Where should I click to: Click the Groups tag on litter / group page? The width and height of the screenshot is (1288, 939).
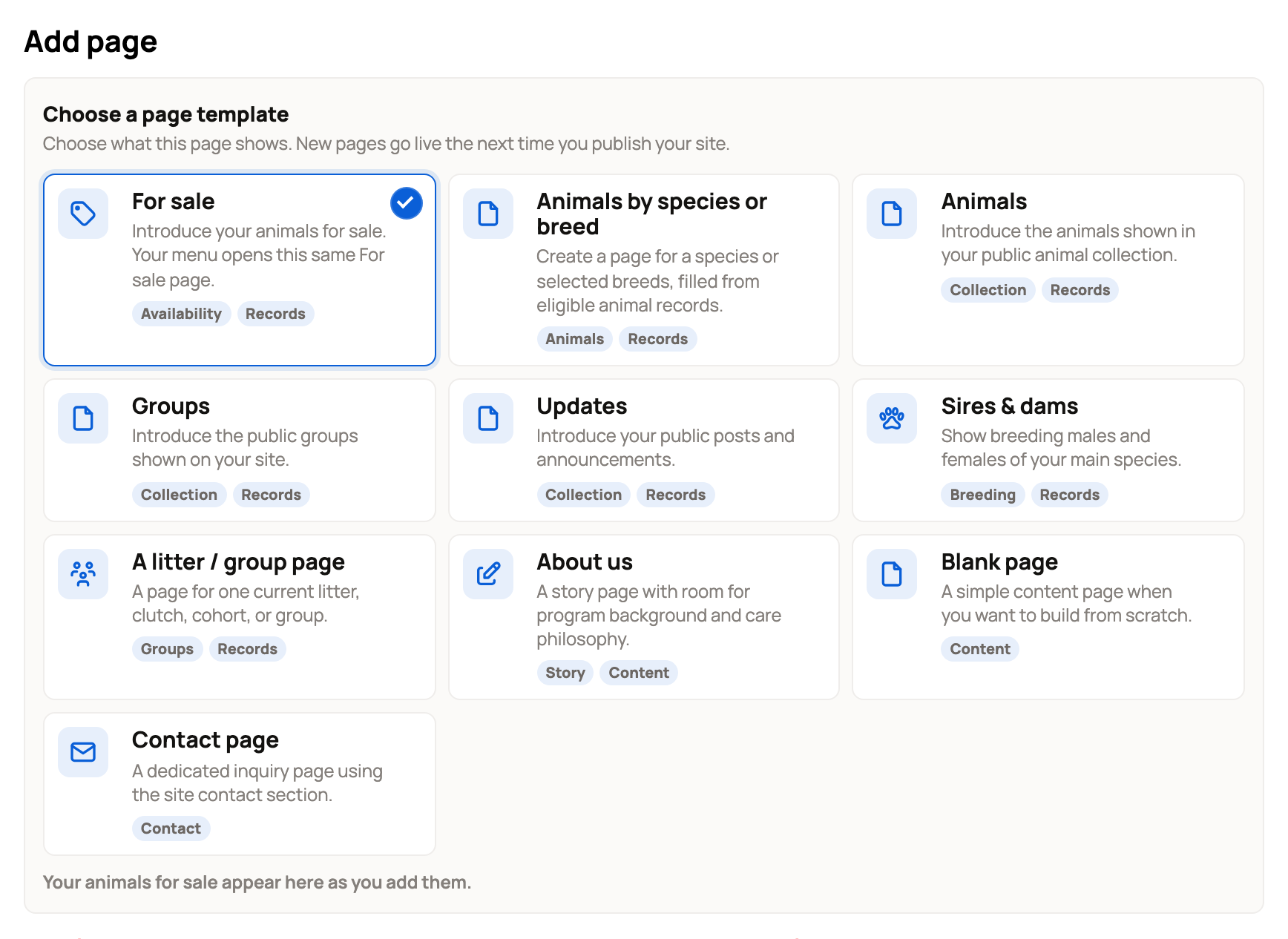168,649
